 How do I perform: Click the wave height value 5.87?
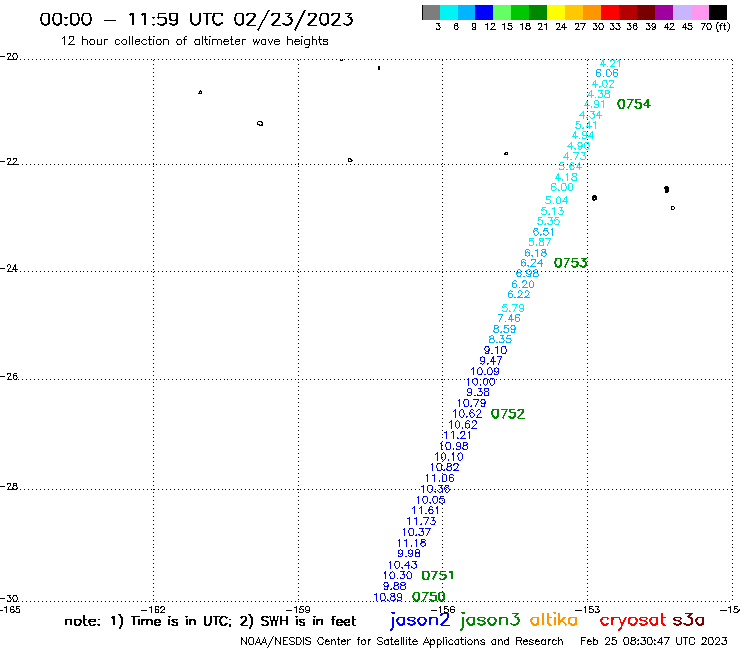click(x=539, y=242)
